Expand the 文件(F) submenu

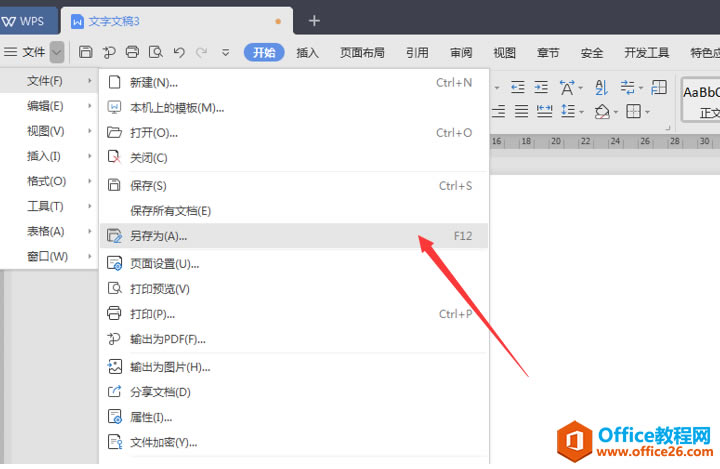coord(49,81)
